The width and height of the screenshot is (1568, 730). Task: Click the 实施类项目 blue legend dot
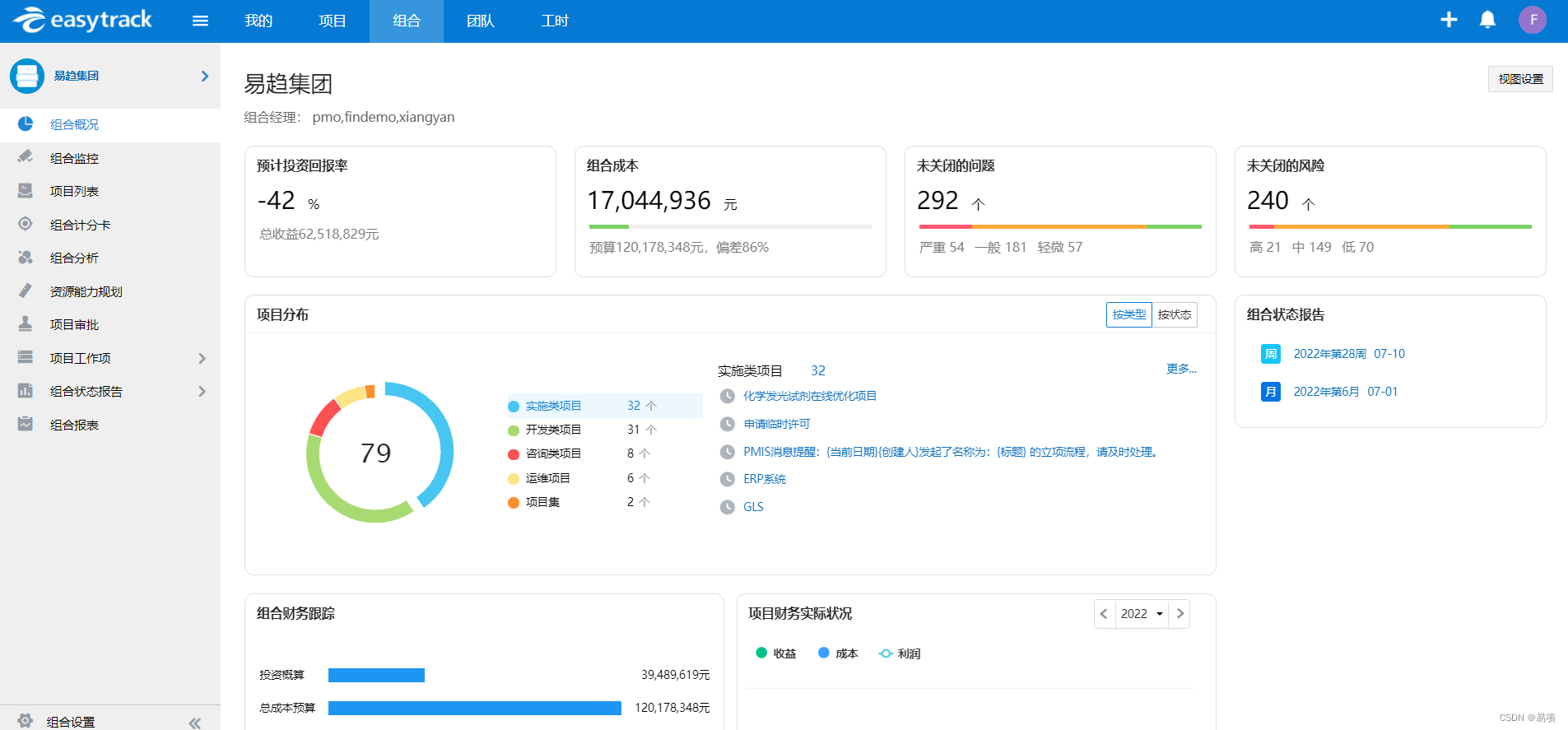click(x=514, y=407)
